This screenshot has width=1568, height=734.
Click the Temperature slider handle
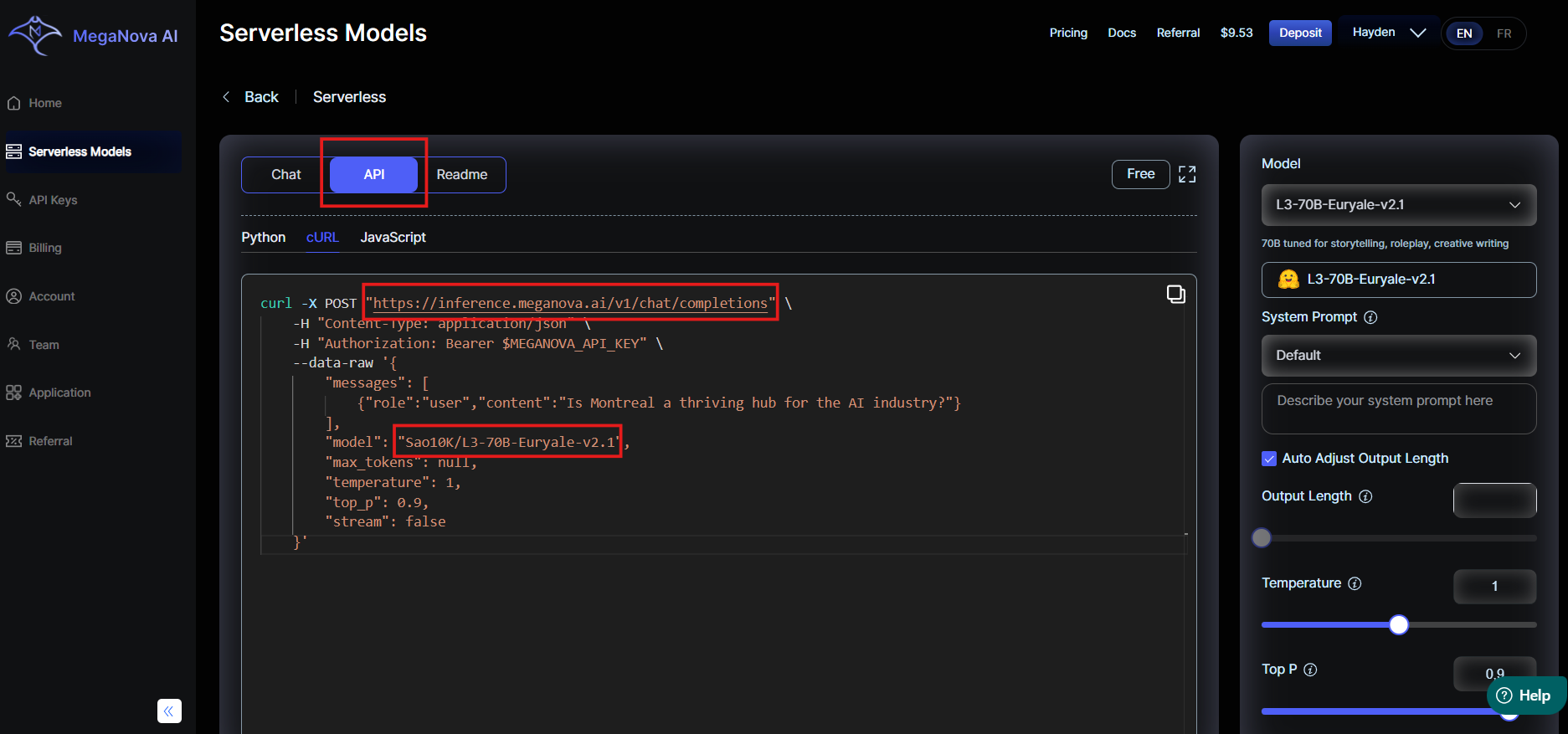click(x=1398, y=624)
